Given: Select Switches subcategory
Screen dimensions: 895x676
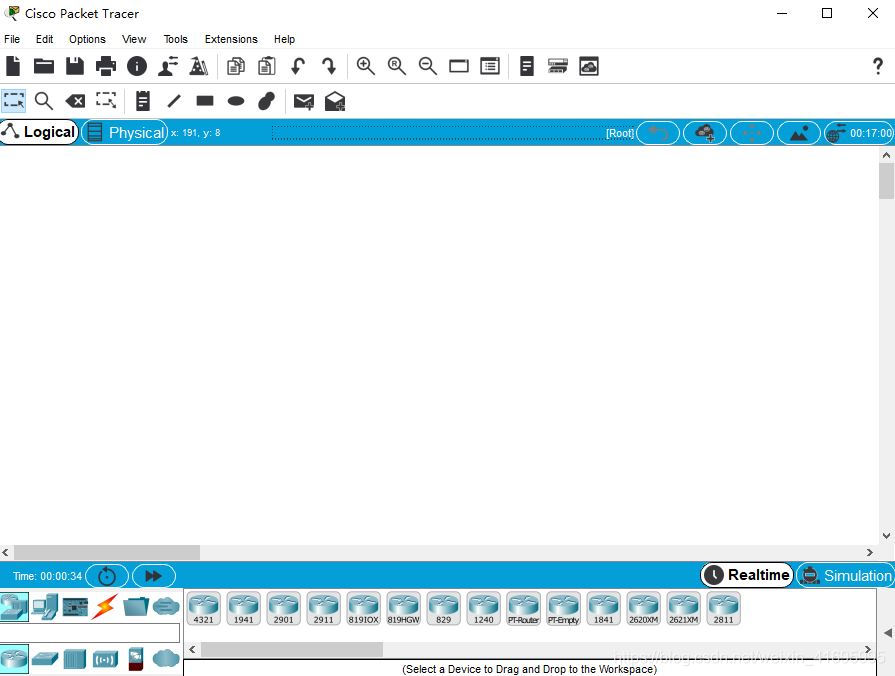Looking at the screenshot, I should point(45,659).
